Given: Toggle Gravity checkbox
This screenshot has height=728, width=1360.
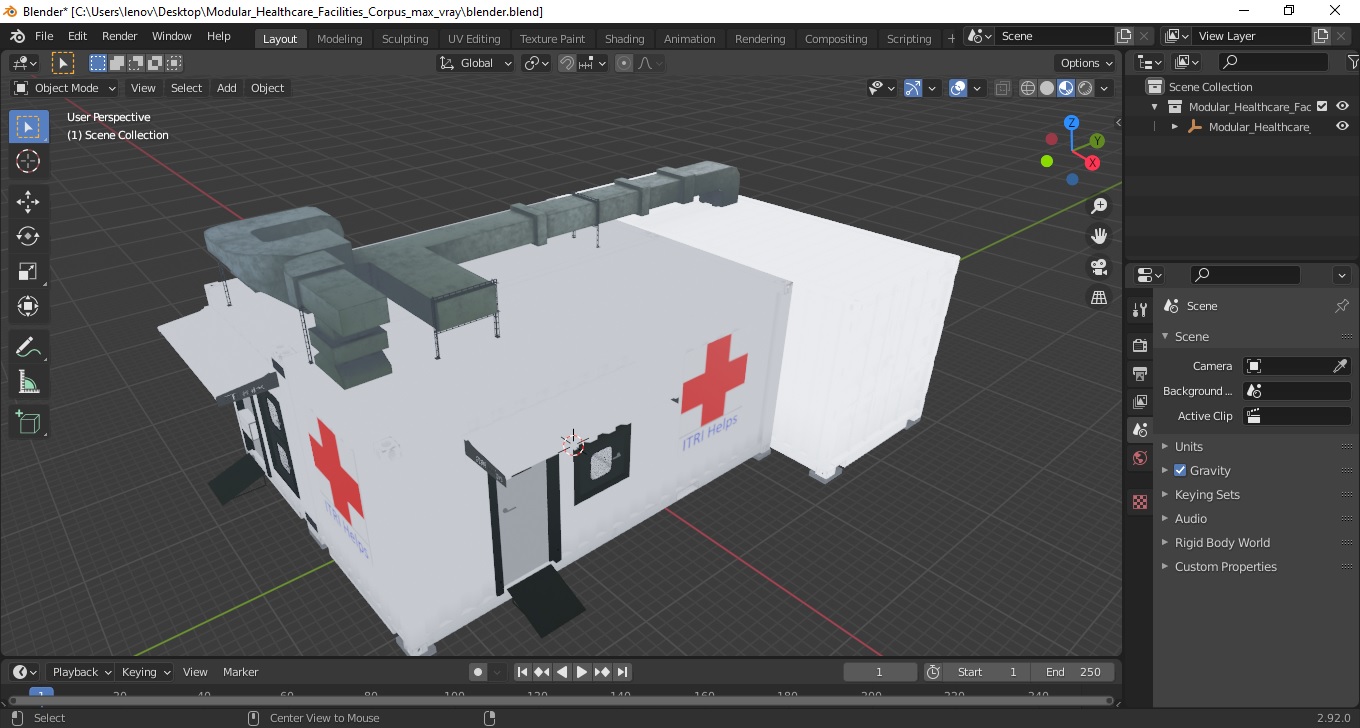Looking at the screenshot, I should [x=1180, y=470].
